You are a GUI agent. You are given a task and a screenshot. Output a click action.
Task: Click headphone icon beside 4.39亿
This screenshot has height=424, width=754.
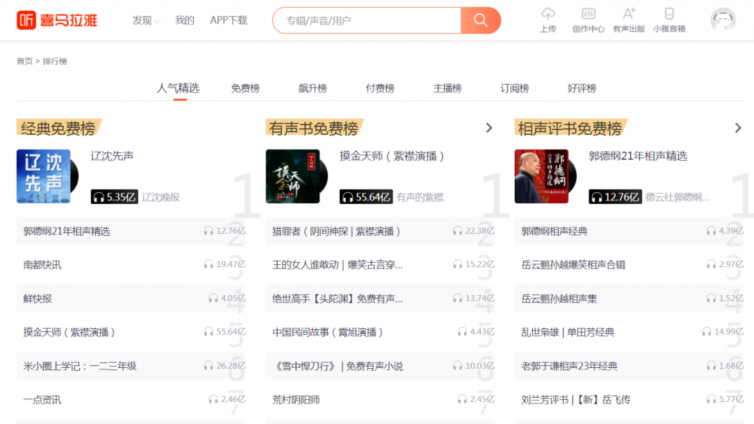pos(711,231)
